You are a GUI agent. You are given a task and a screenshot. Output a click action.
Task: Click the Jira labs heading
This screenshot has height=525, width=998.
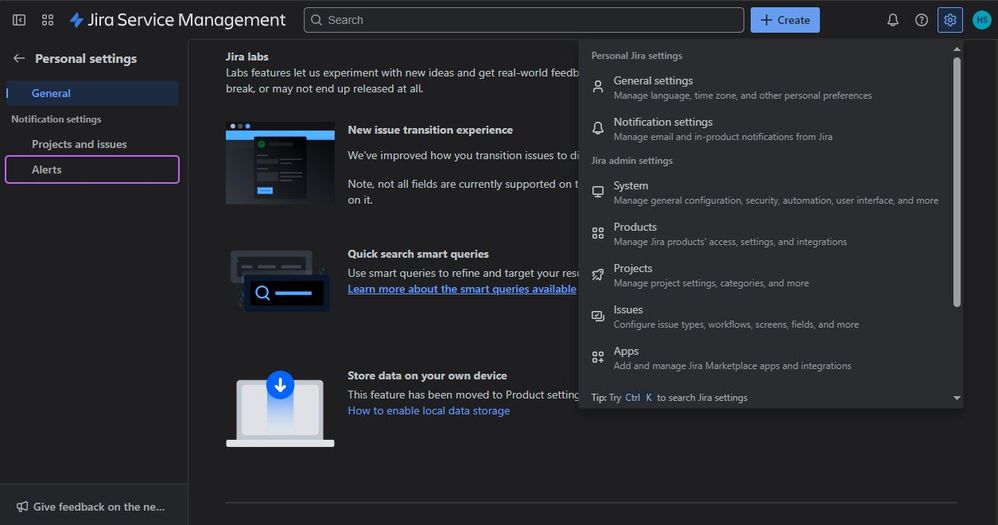[x=247, y=57]
